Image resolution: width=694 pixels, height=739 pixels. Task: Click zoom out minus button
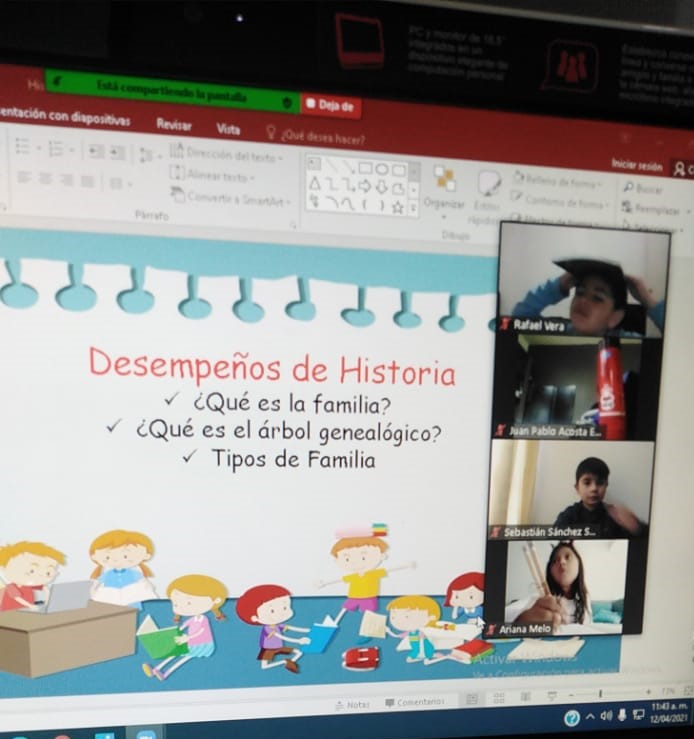coord(570,694)
